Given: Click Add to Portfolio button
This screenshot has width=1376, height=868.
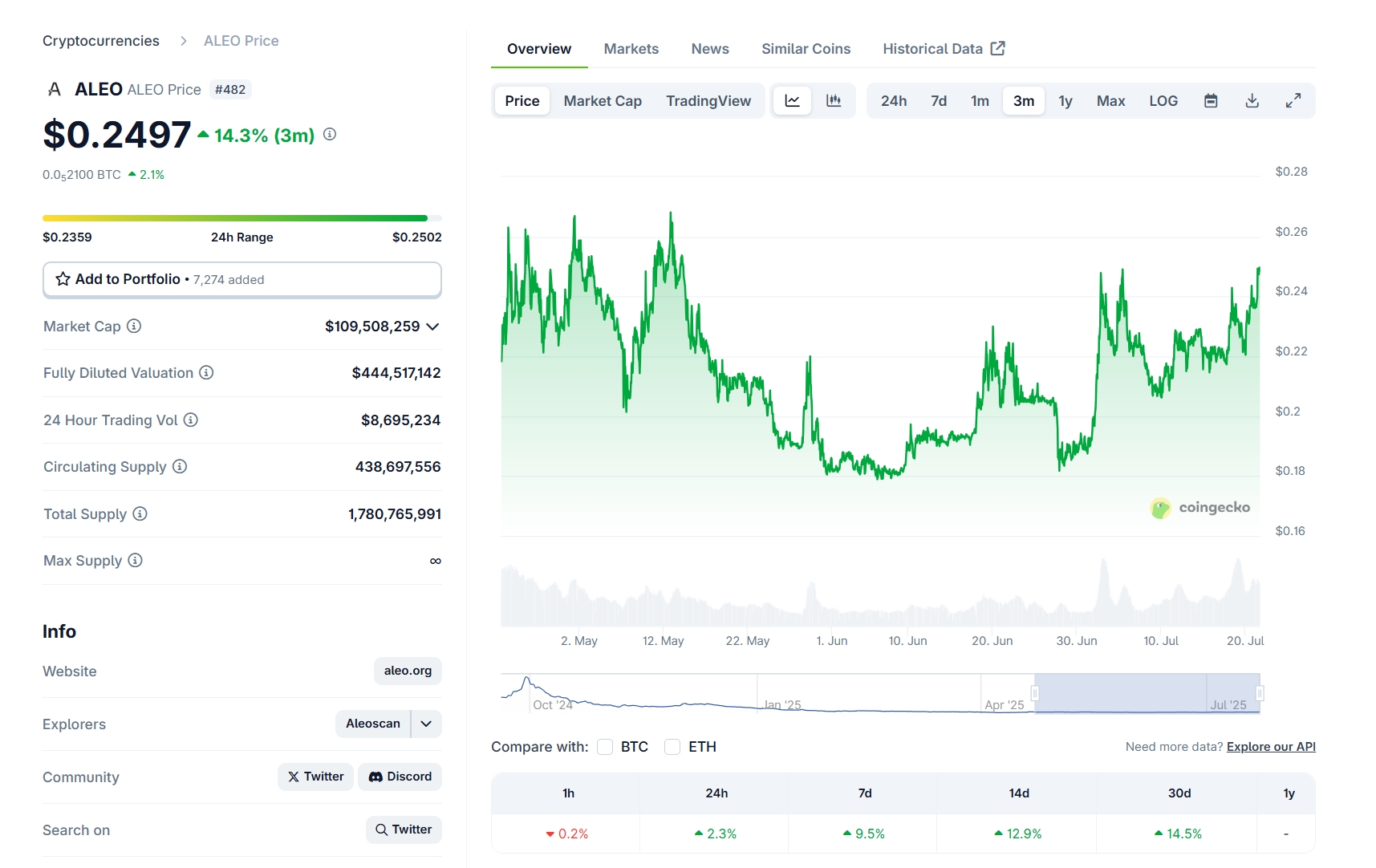Looking at the screenshot, I should tap(242, 279).
